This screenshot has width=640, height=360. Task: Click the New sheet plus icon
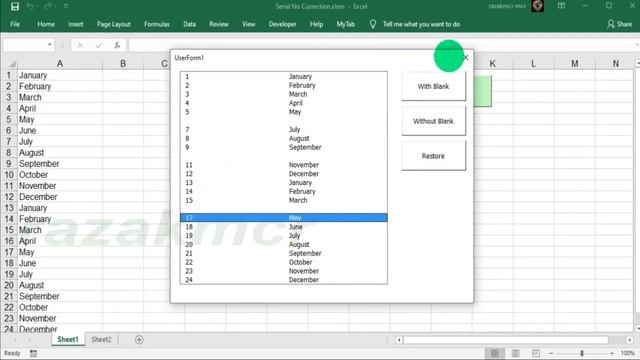pos(139,340)
